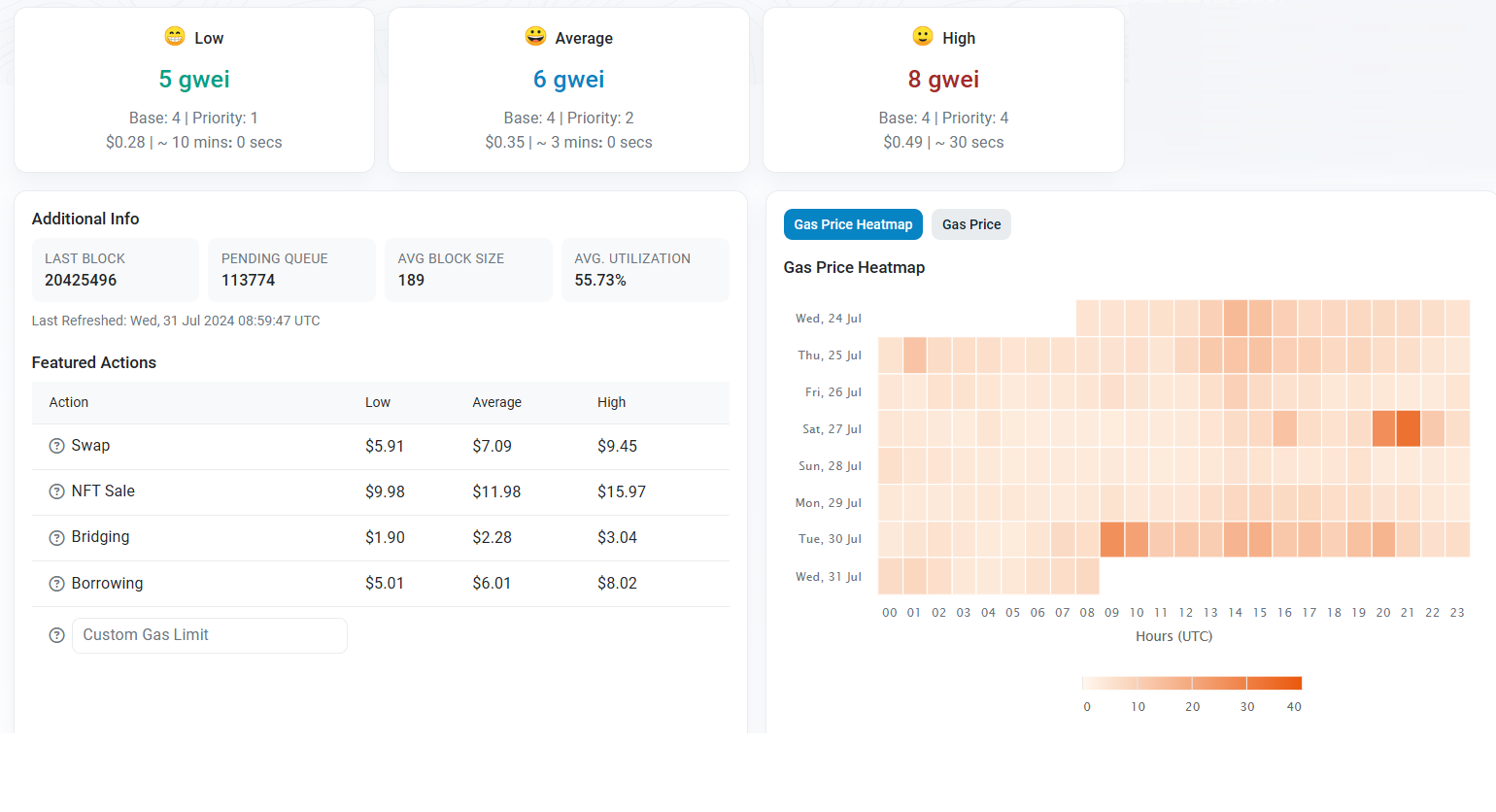The height and width of the screenshot is (812, 1496).
Task: Click the Swap low price $5.91
Action: [x=385, y=446]
